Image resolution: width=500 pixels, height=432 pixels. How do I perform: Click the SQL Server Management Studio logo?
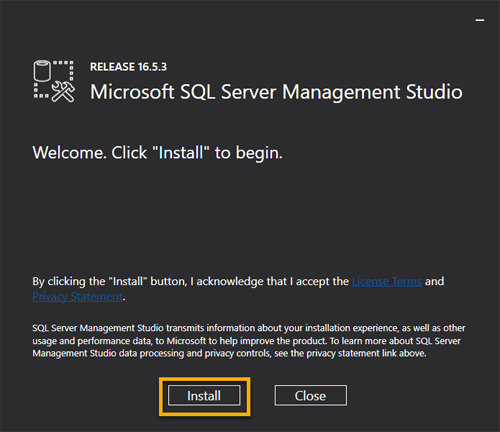point(54,81)
